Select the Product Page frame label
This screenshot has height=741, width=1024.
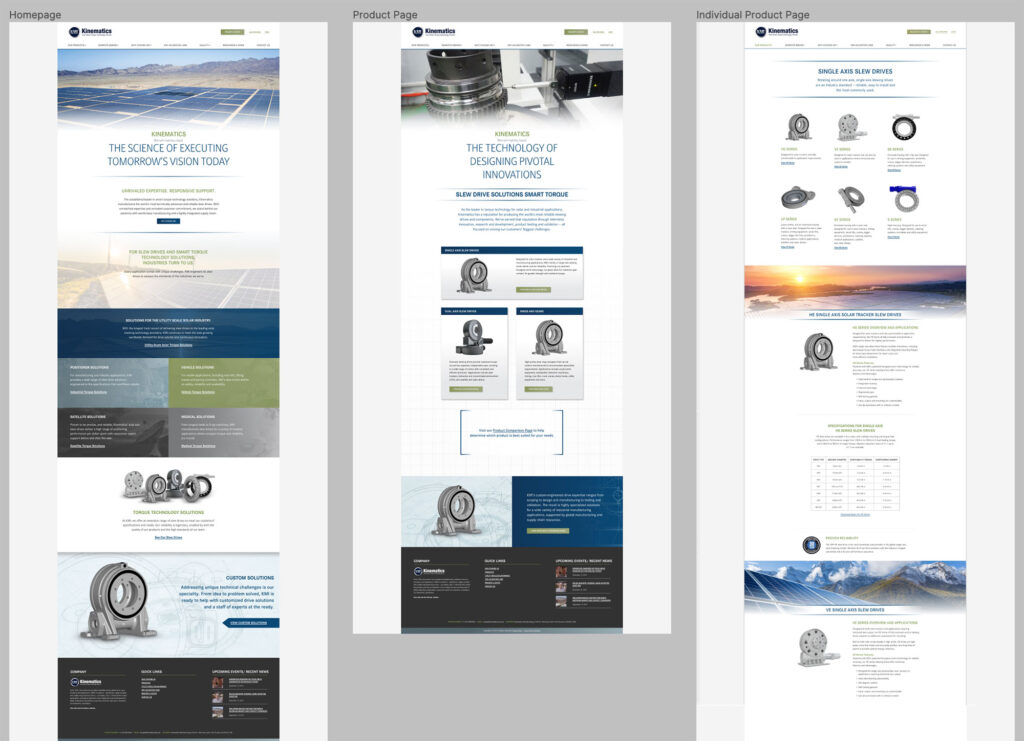[385, 15]
